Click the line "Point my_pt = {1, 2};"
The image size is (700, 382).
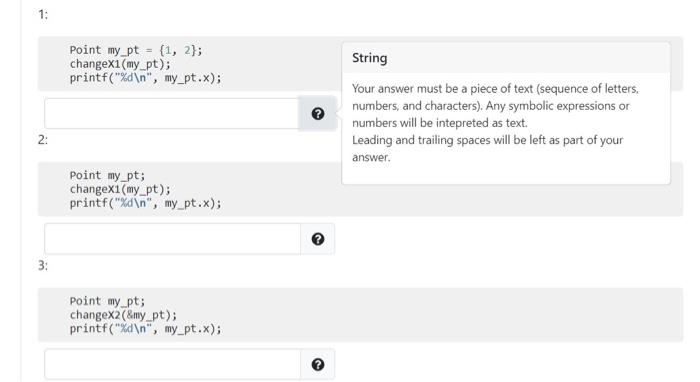pos(136,50)
